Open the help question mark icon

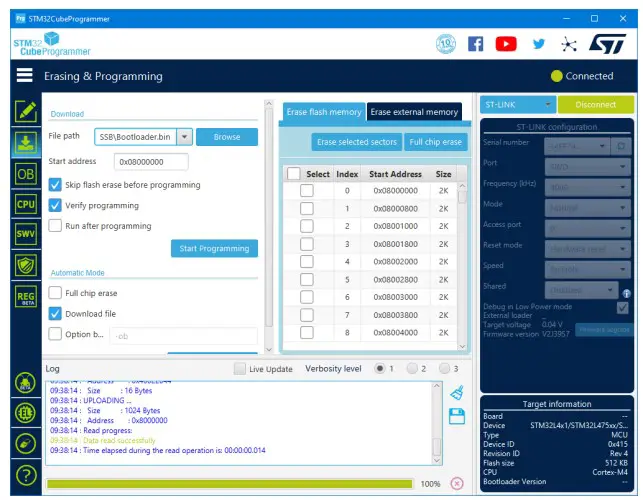25,475
